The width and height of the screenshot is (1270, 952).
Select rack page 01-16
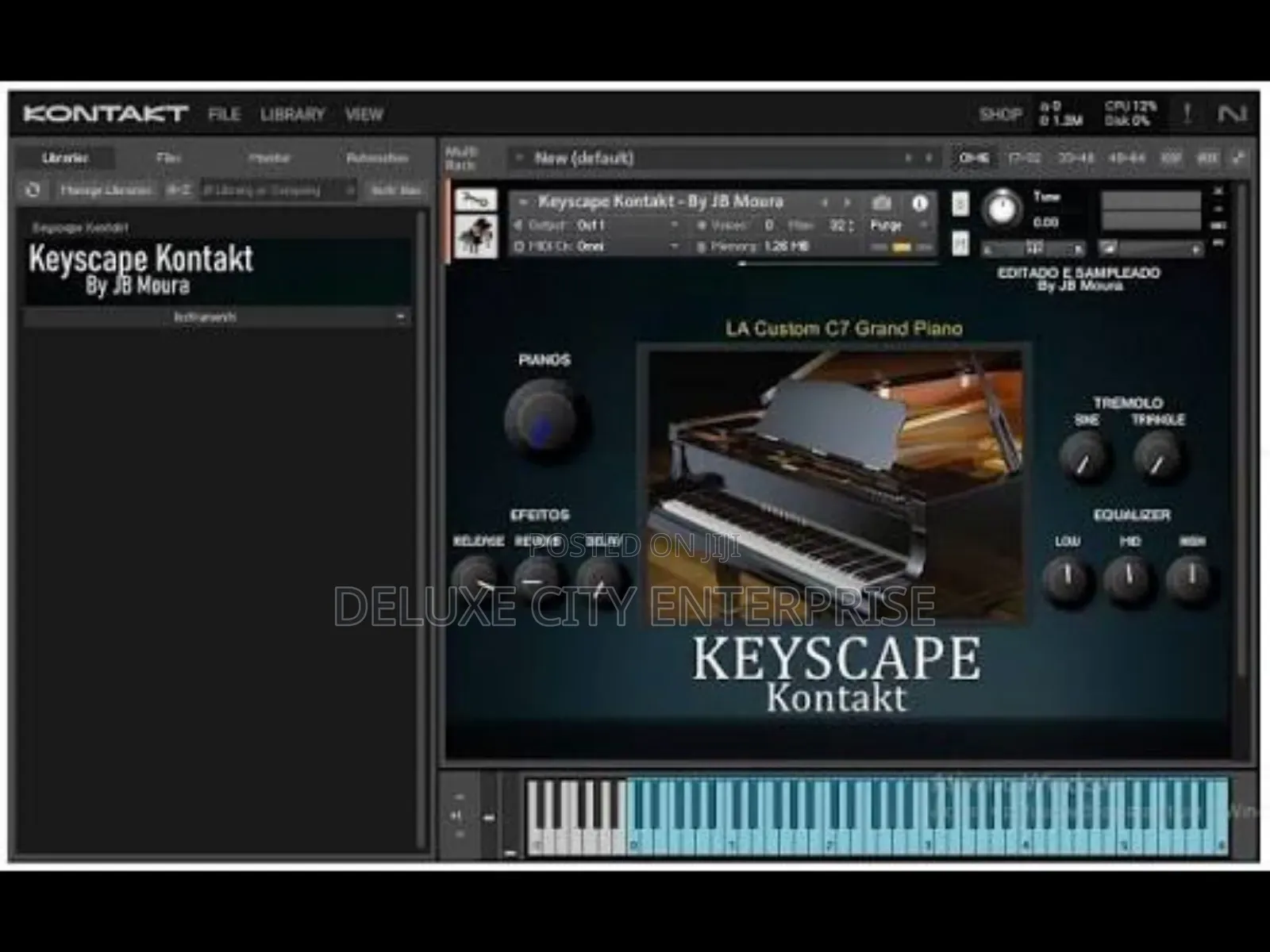click(974, 158)
